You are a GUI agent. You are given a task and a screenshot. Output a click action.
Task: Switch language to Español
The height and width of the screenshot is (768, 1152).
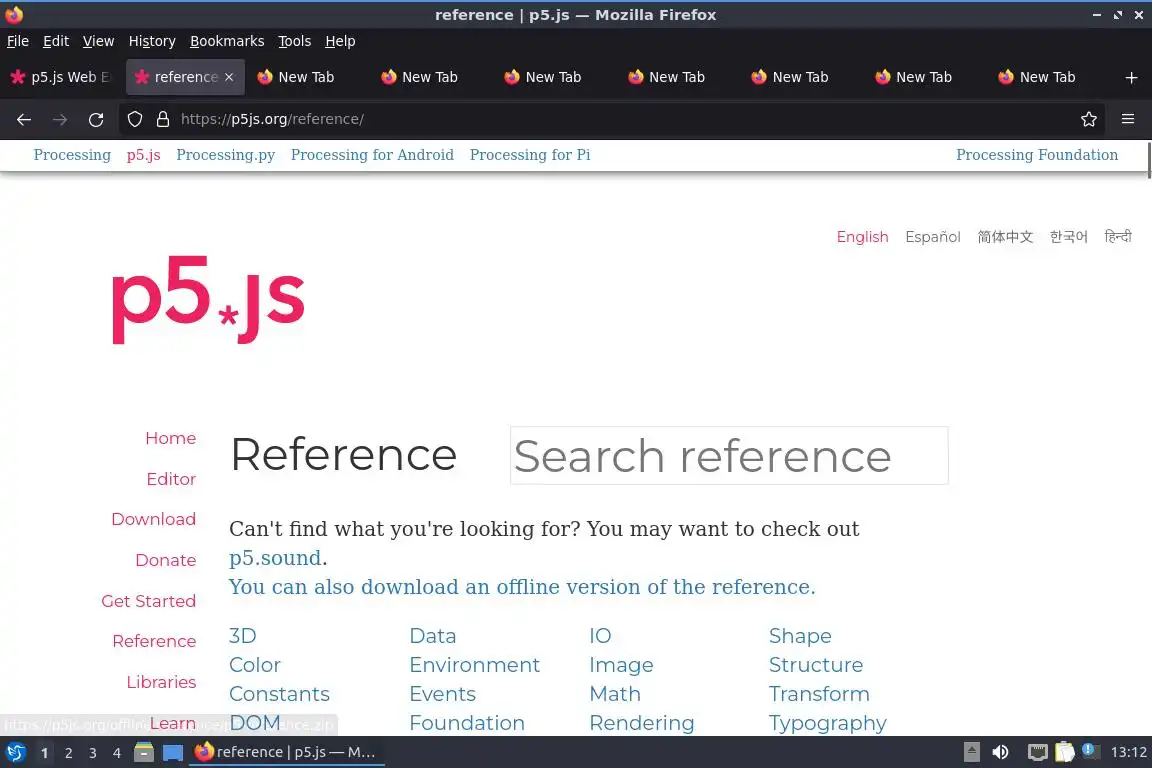pos(933,237)
